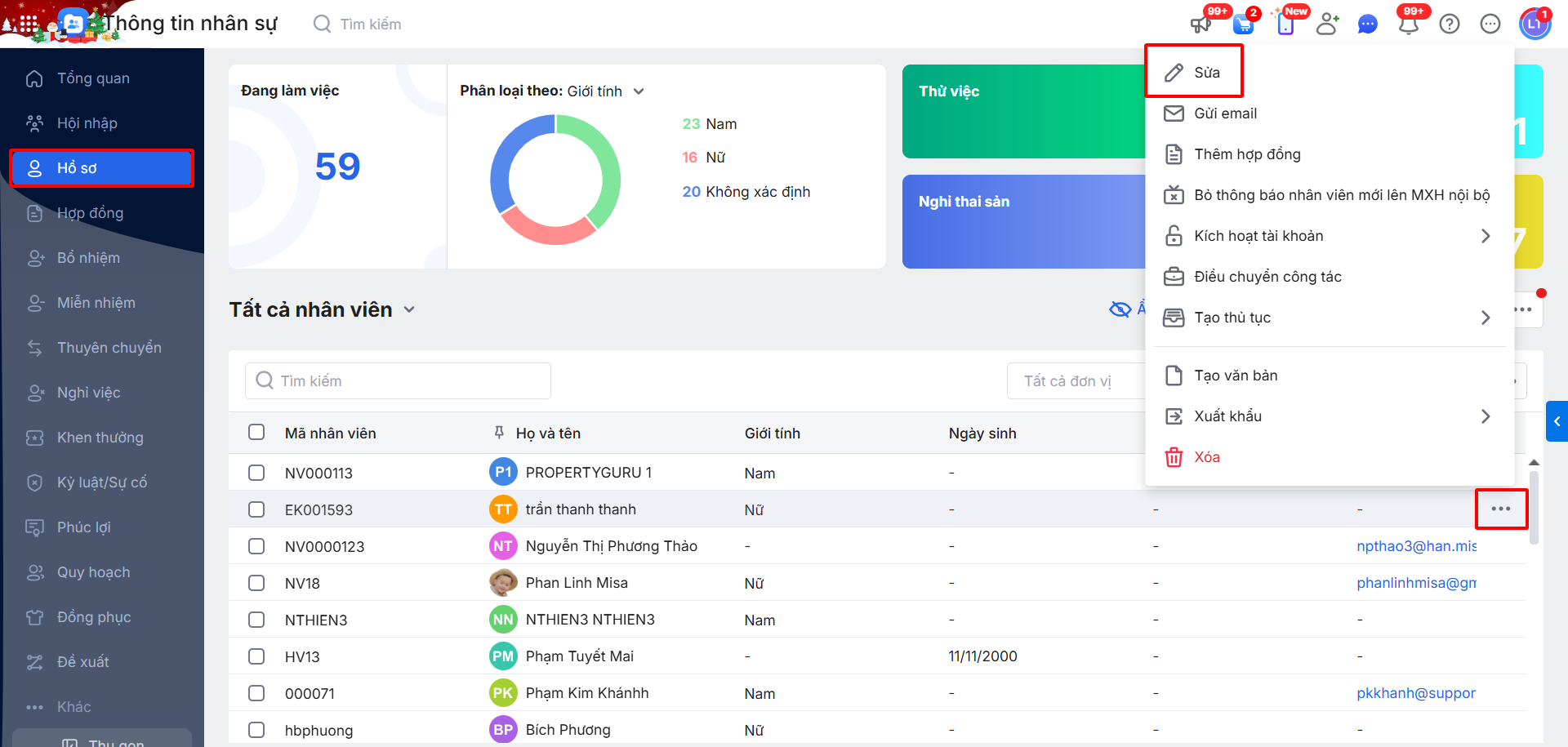The image size is (1568, 747).
Task: Check the box for employee HV13
Action: pos(256,656)
